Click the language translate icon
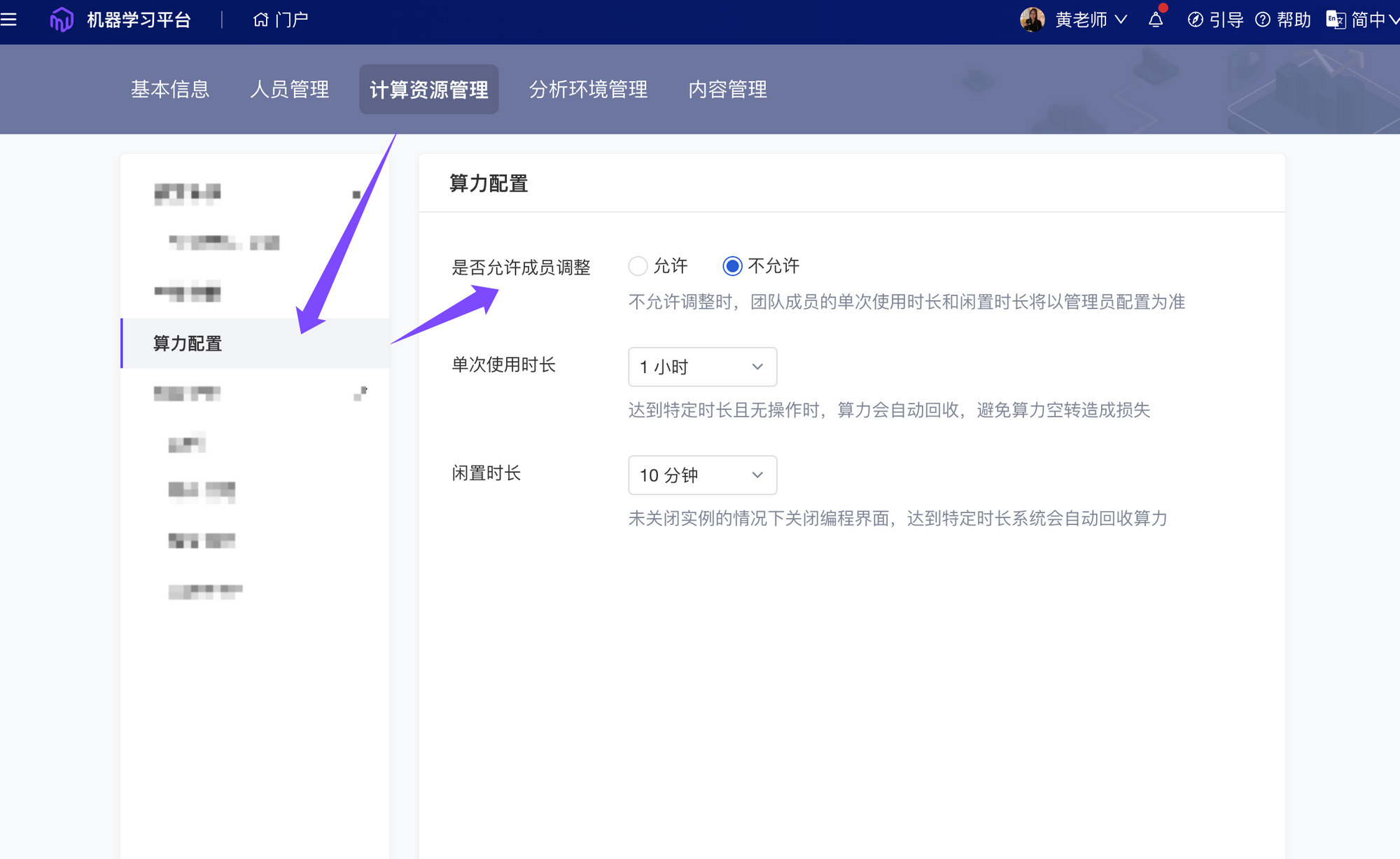Image resolution: width=1400 pixels, height=859 pixels. click(x=1336, y=20)
